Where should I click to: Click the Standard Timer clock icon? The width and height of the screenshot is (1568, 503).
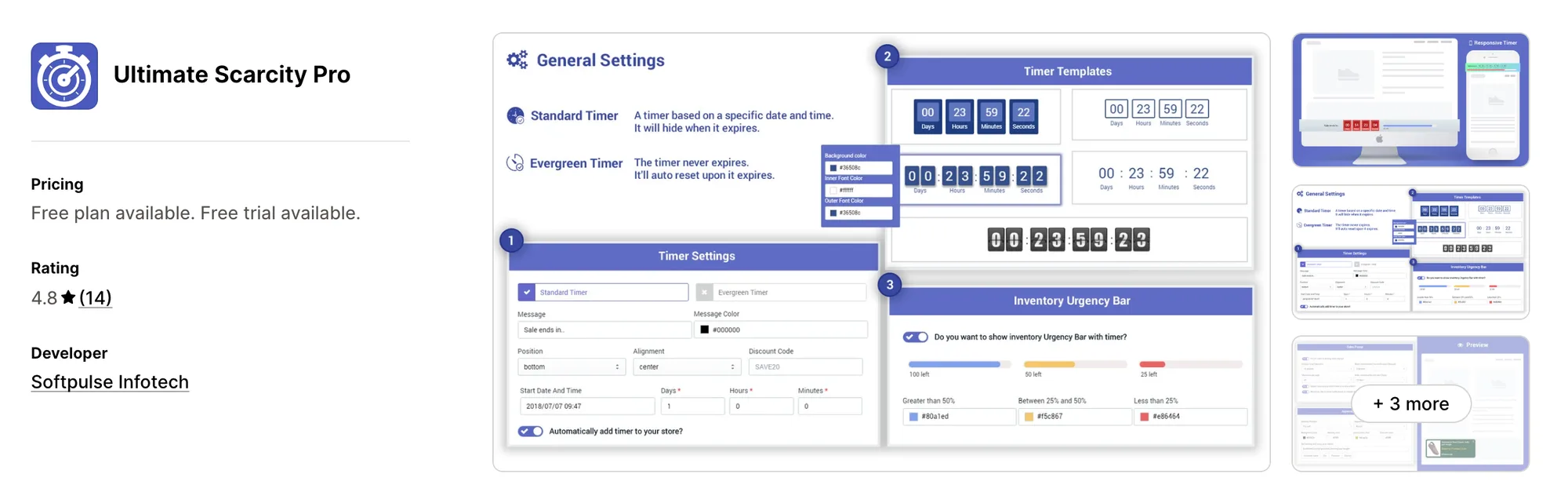click(x=515, y=115)
